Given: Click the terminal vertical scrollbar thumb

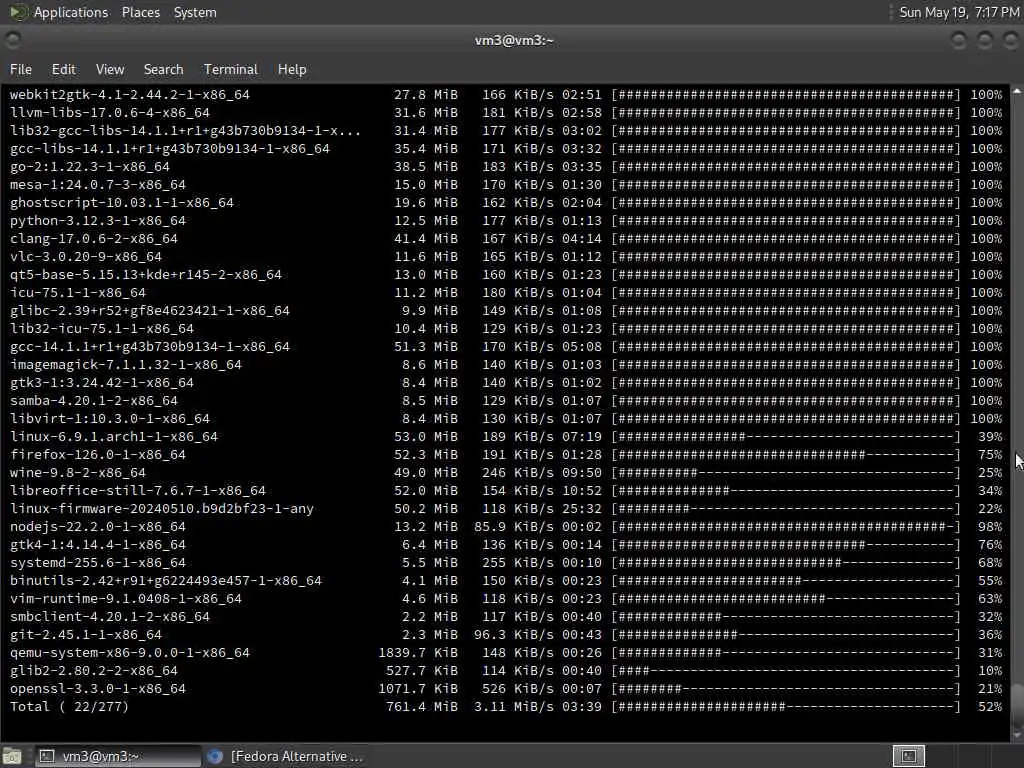Looking at the screenshot, I should point(1017,705).
